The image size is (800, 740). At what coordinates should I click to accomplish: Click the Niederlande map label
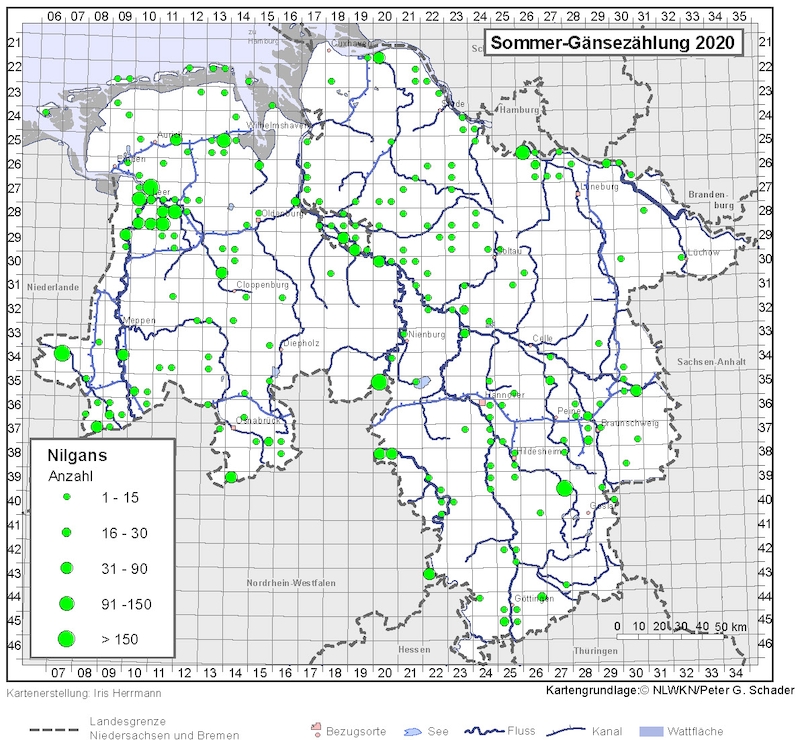tap(53, 286)
